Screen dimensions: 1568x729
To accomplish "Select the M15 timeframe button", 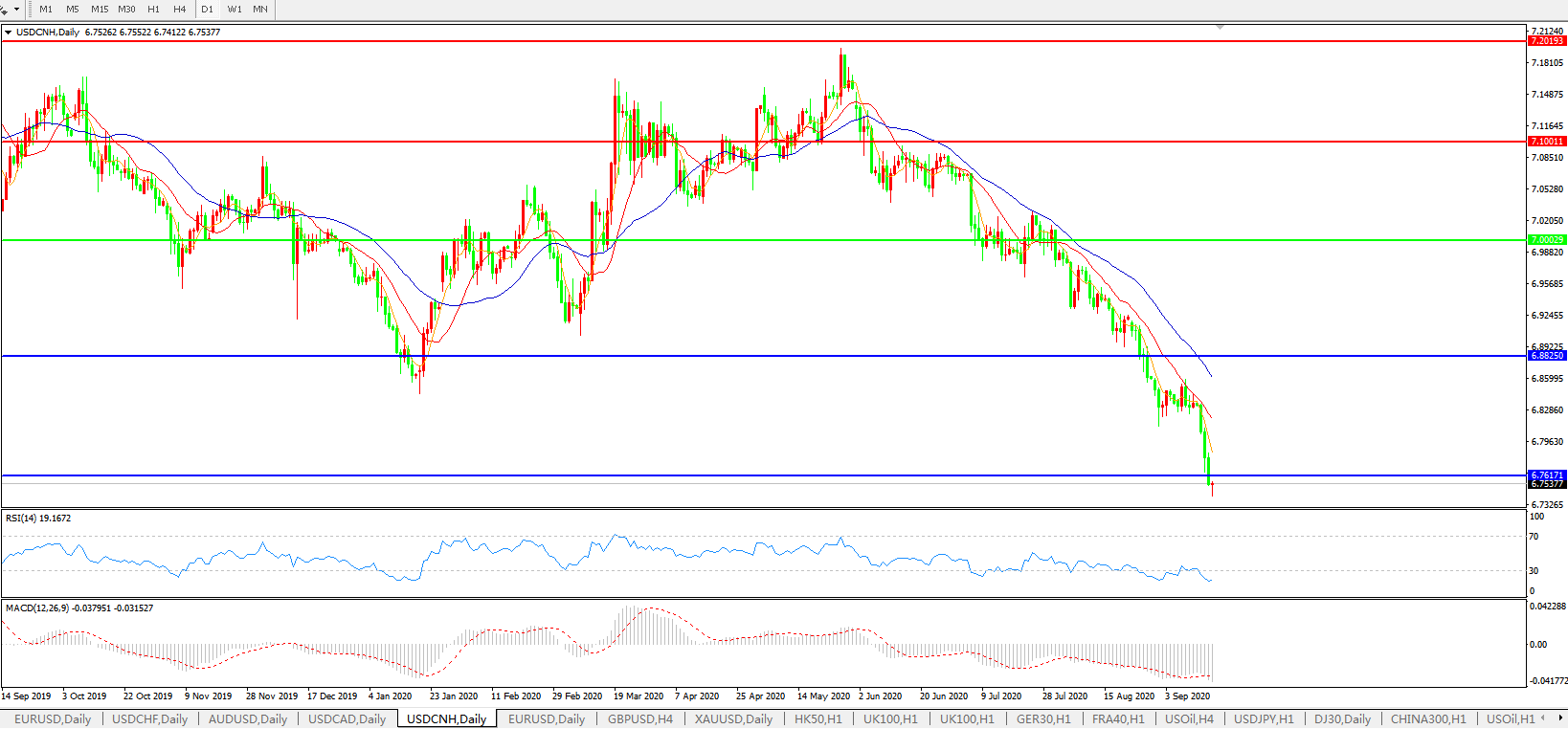I will pyautogui.click(x=100, y=10).
